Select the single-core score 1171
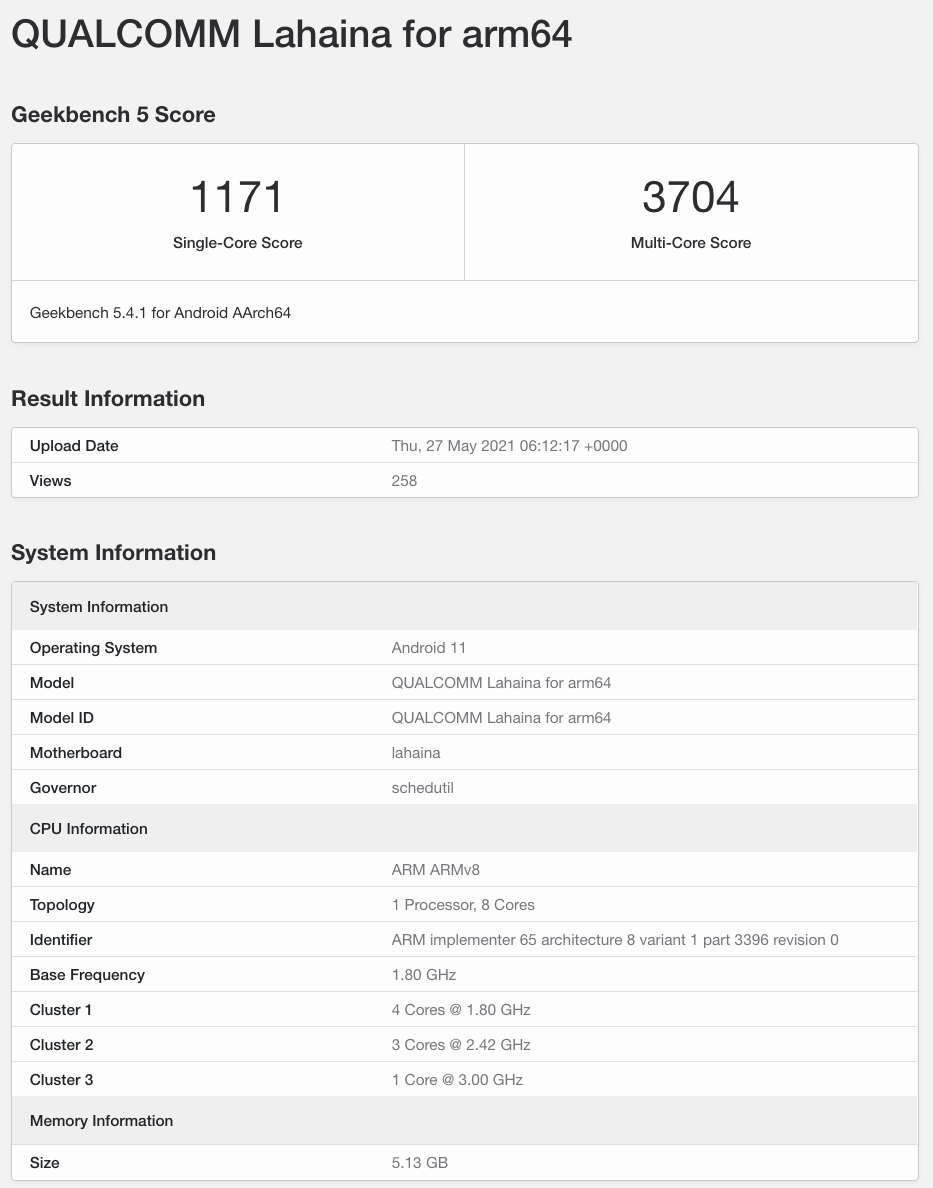Viewport: 933px width, 1188px height. (x=237, y=197)
